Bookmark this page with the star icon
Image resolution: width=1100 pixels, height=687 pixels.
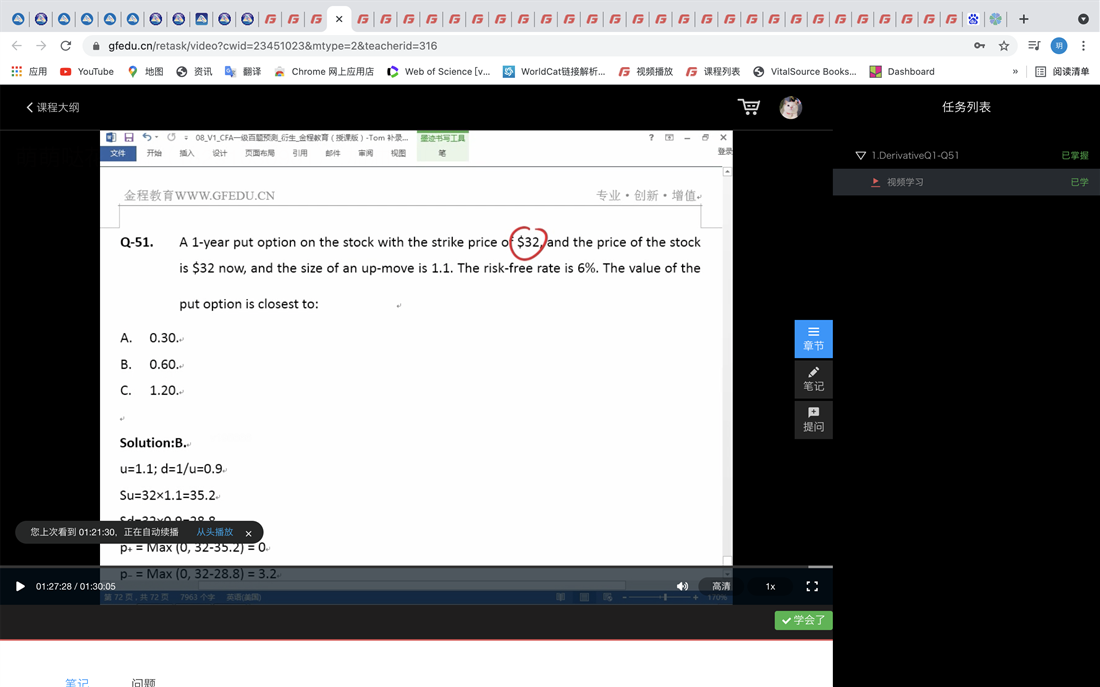[1004, 46]
